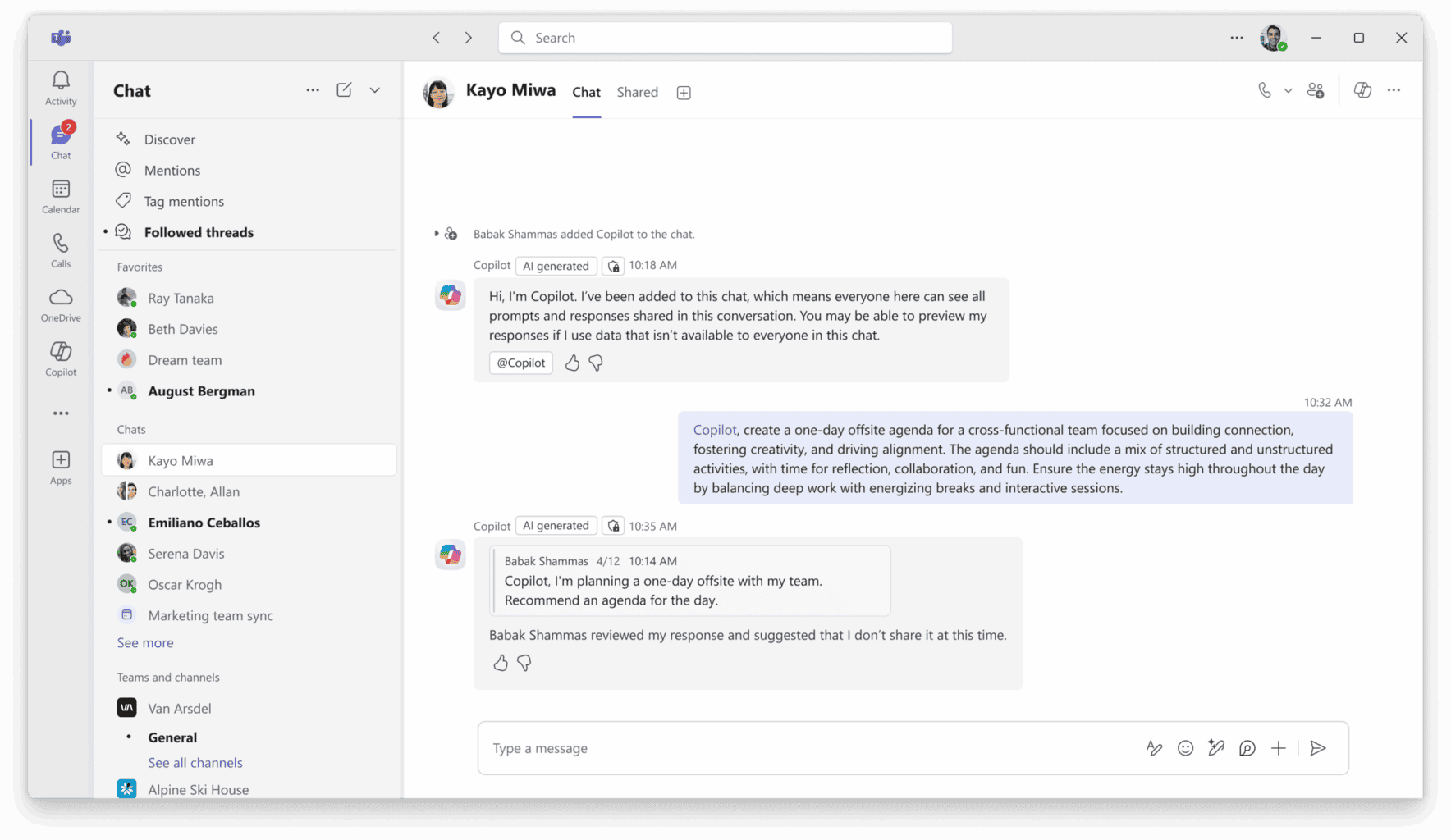Send the message with arrow icon
Image resolution: width=1451 pixels, height=840 pixels.
point(1318,748)
